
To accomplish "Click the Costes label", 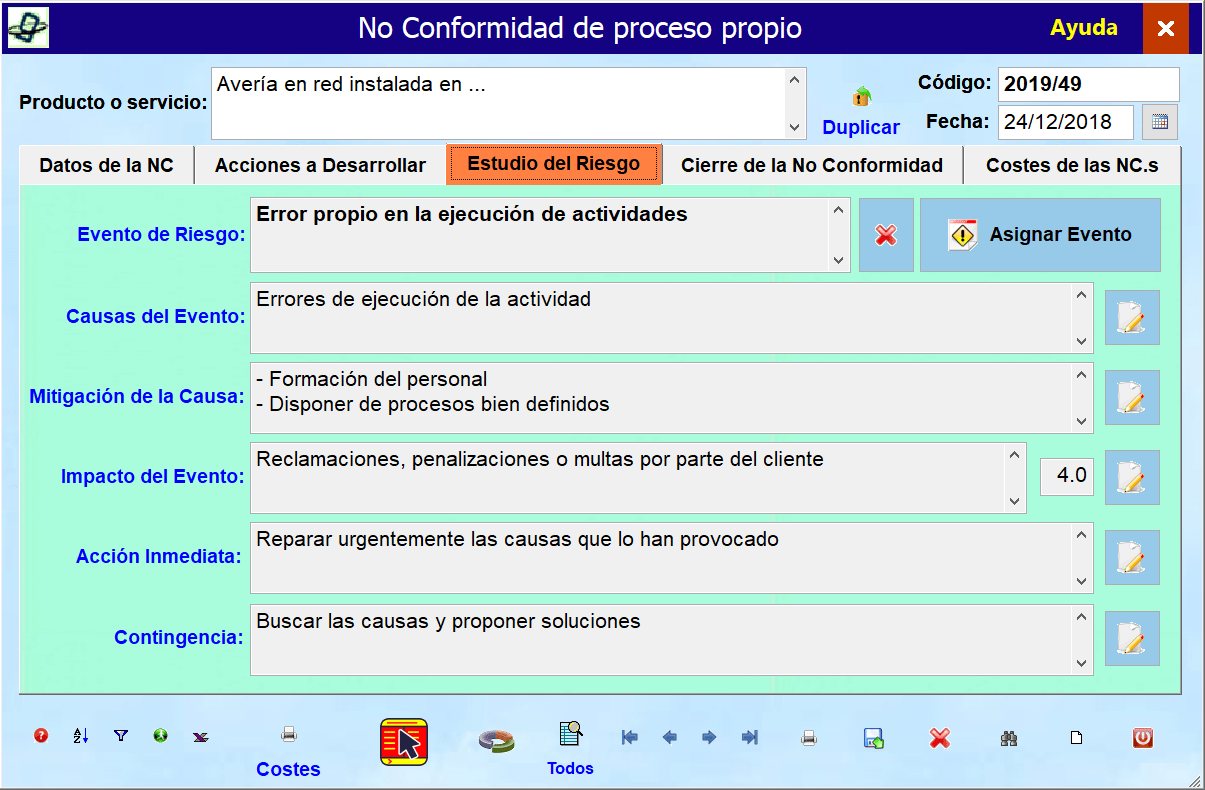I will (x=289, y=769).
